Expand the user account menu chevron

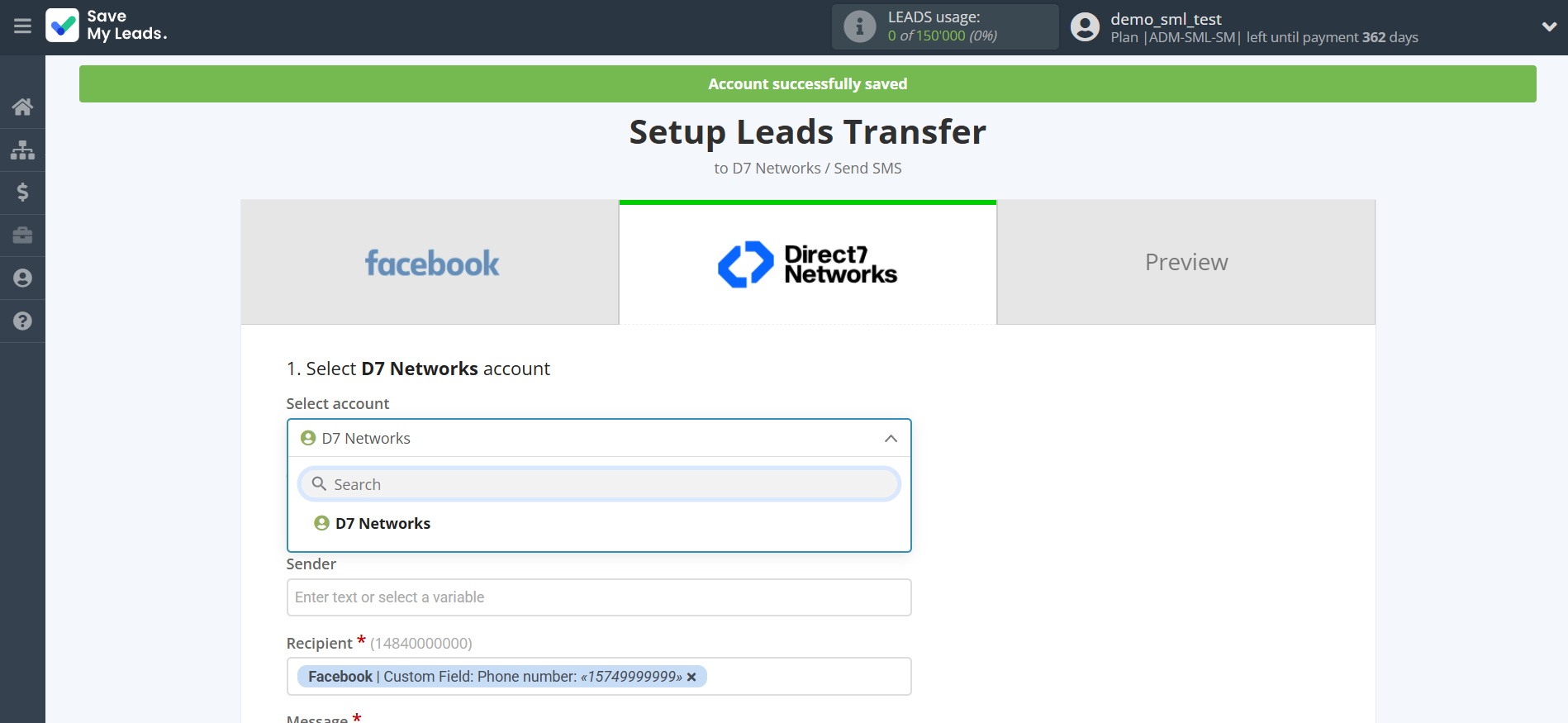(x=1549, y=26)
